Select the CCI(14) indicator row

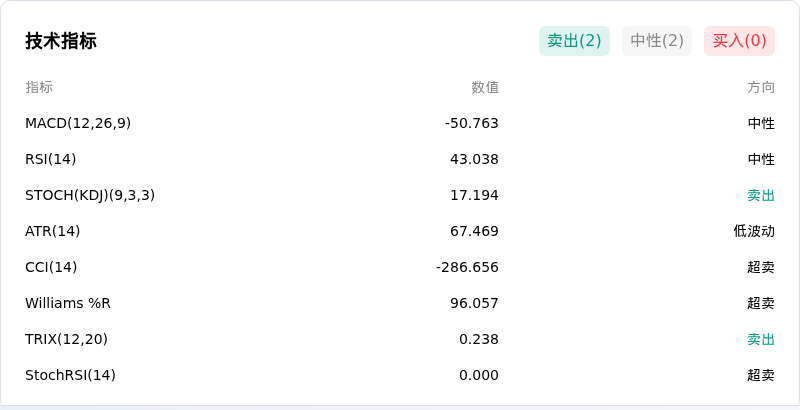pyautogui.click(x=400, y=267)
